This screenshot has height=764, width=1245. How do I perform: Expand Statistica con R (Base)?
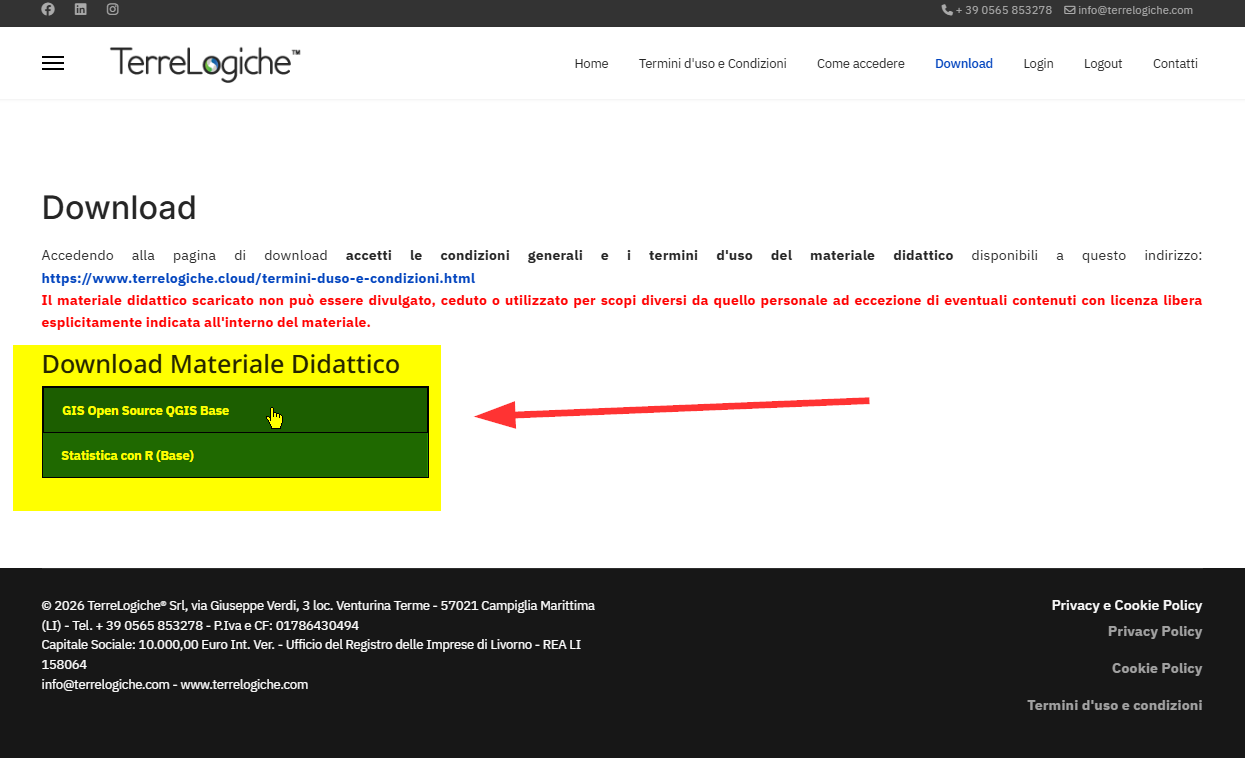235,455
